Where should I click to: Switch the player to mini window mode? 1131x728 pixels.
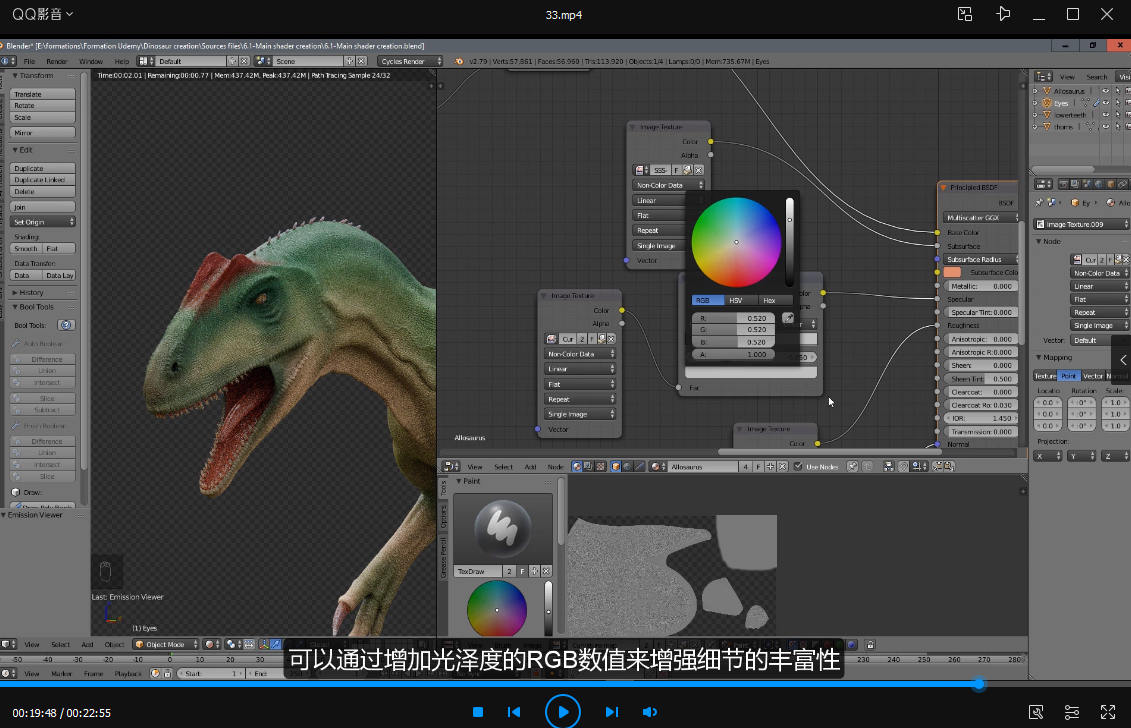[965, 14]
